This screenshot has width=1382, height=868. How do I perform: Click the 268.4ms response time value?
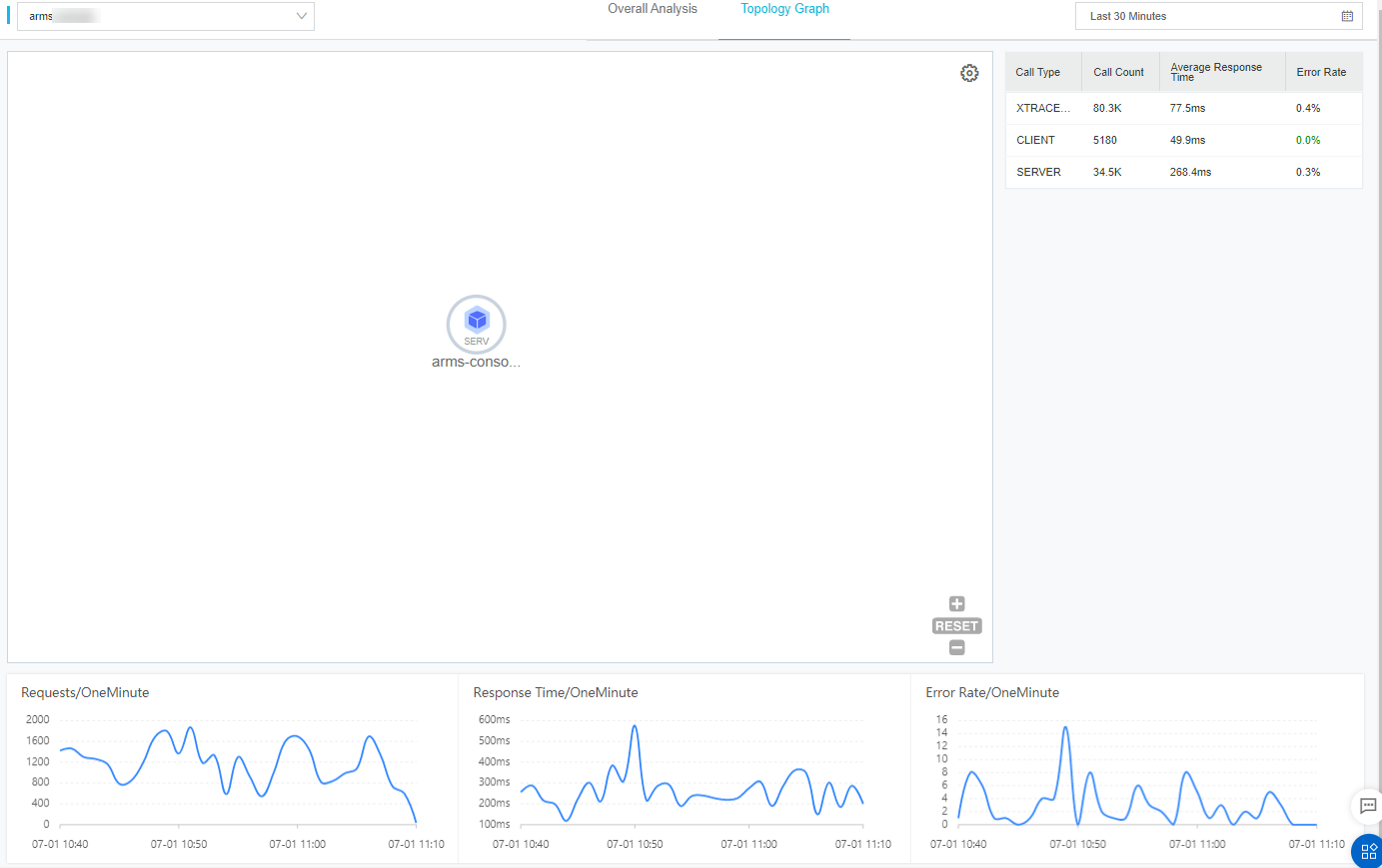pos(1190,172)
